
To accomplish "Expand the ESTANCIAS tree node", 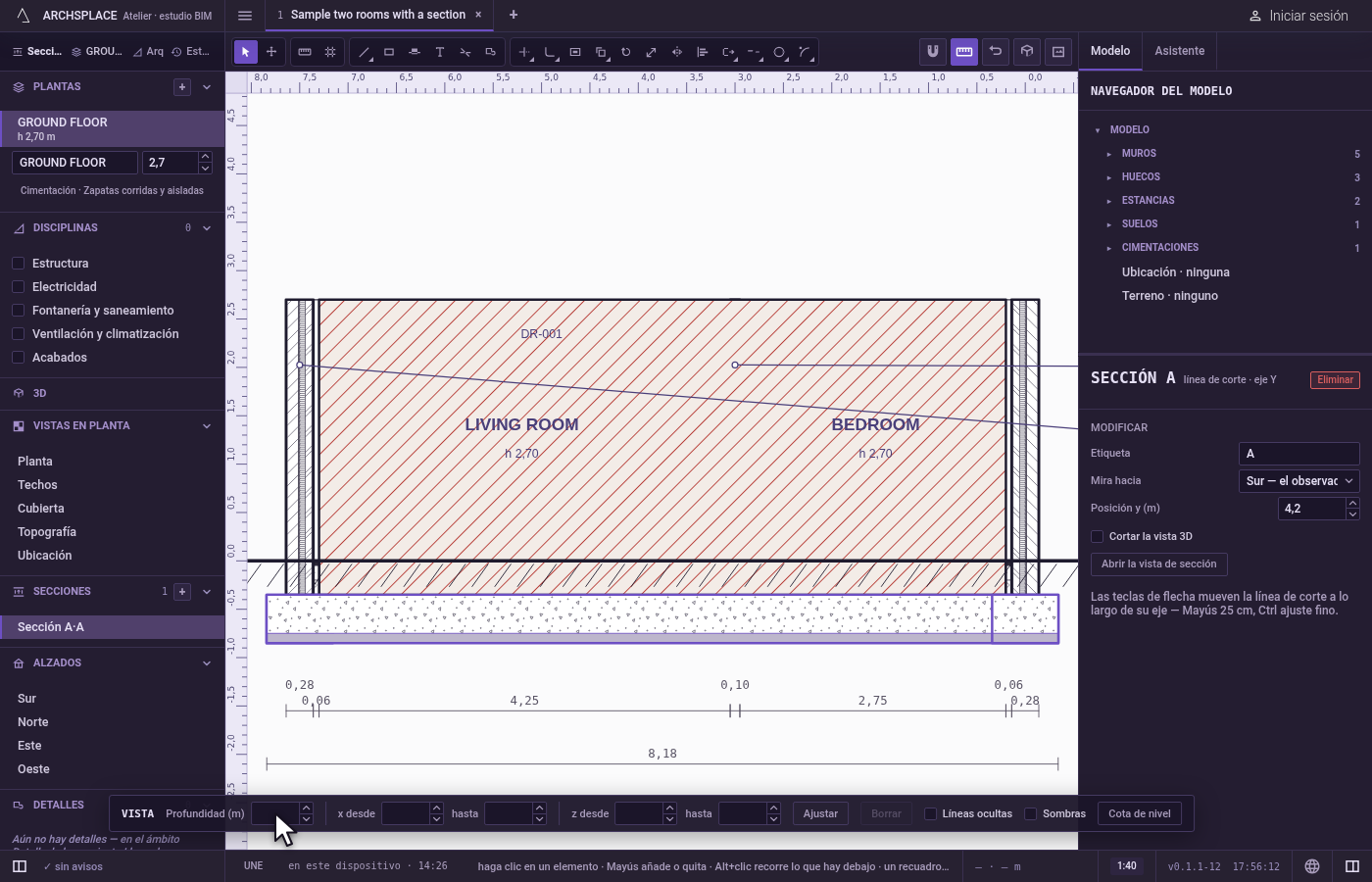I will click(x=1109, y=201).
